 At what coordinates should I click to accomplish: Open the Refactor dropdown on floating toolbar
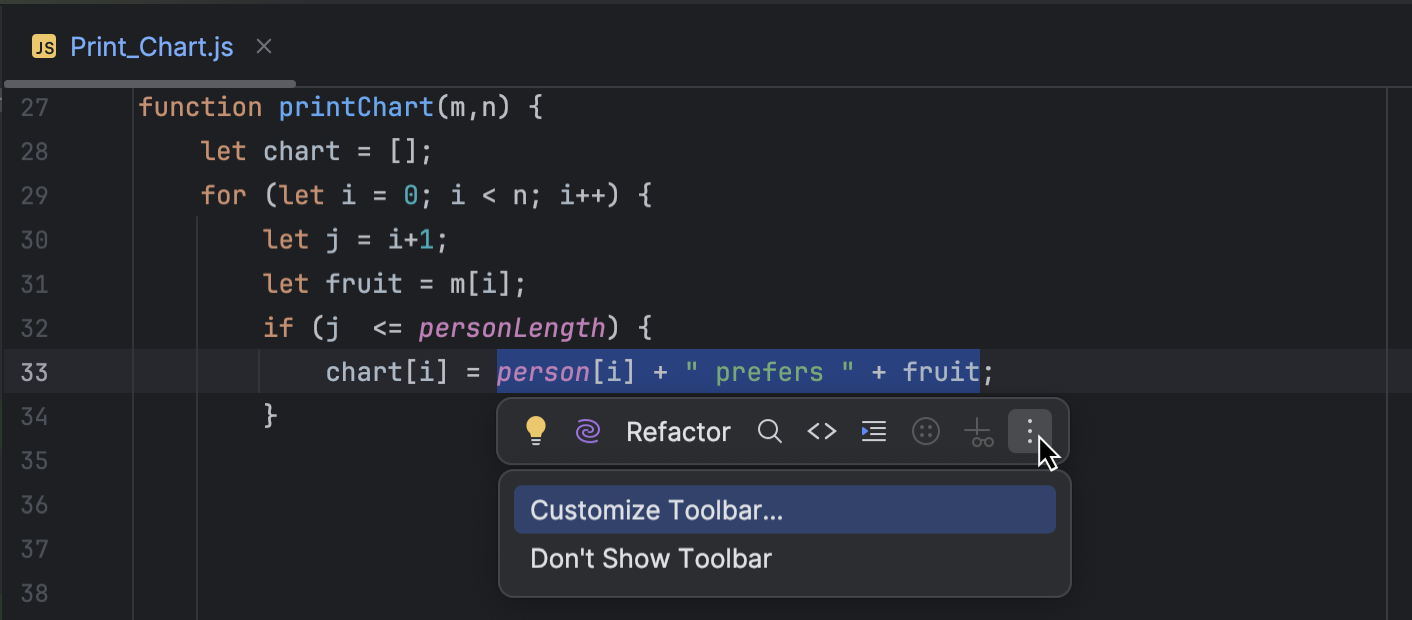(678, 431)
